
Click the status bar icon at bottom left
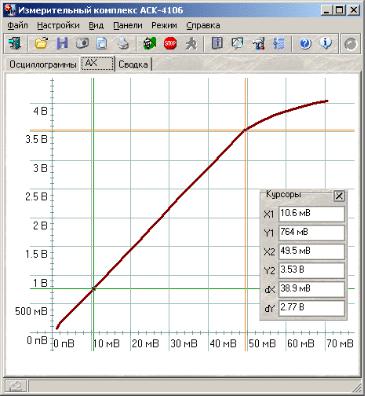coord(15,386)
